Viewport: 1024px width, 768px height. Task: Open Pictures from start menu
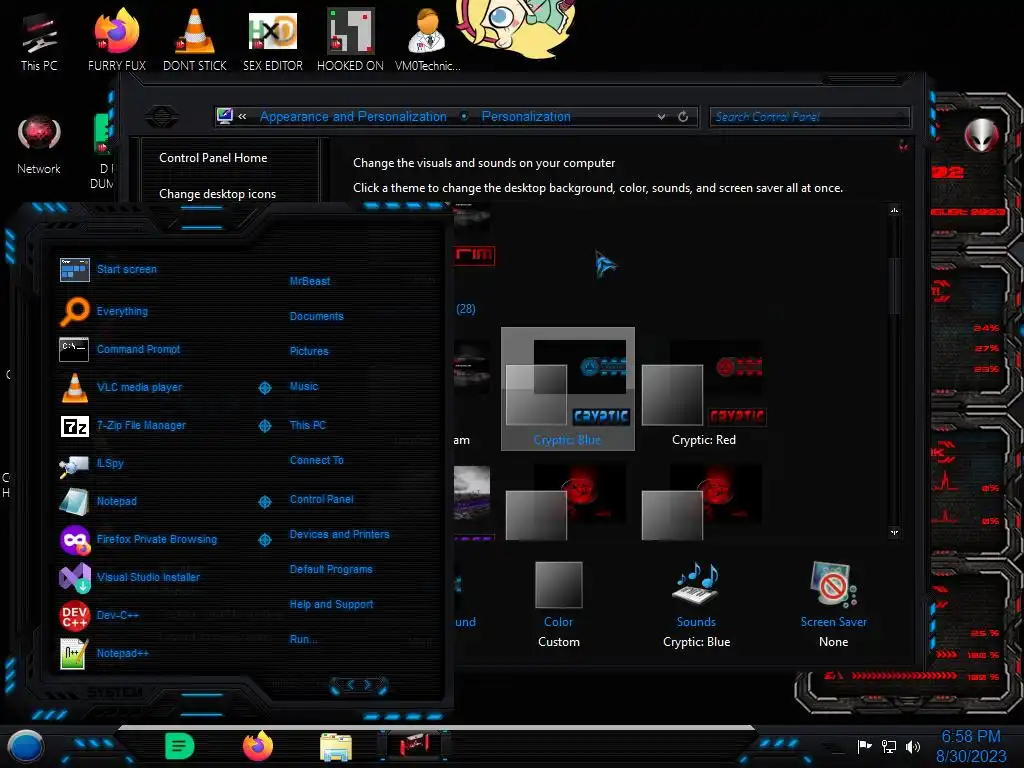309,351
